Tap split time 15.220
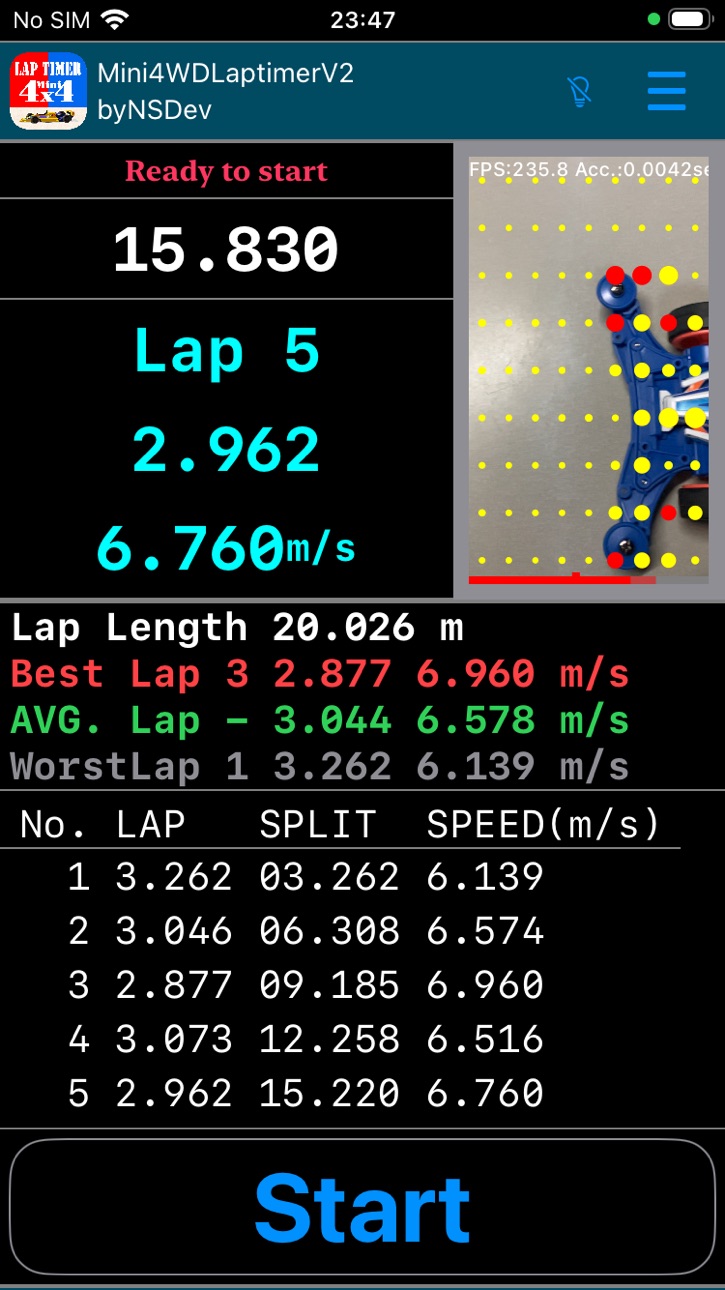 [x=329, y=1093]
